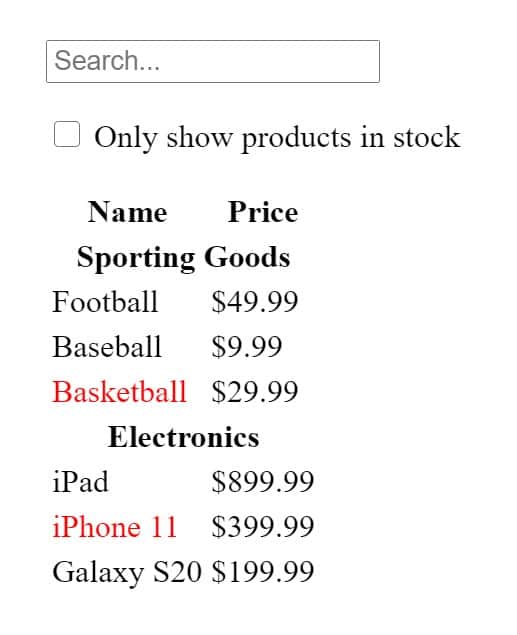Focus the search box on its placeholder text
Image resolution: width=517 pixels, height=635 pixels.
coord(107,61)
